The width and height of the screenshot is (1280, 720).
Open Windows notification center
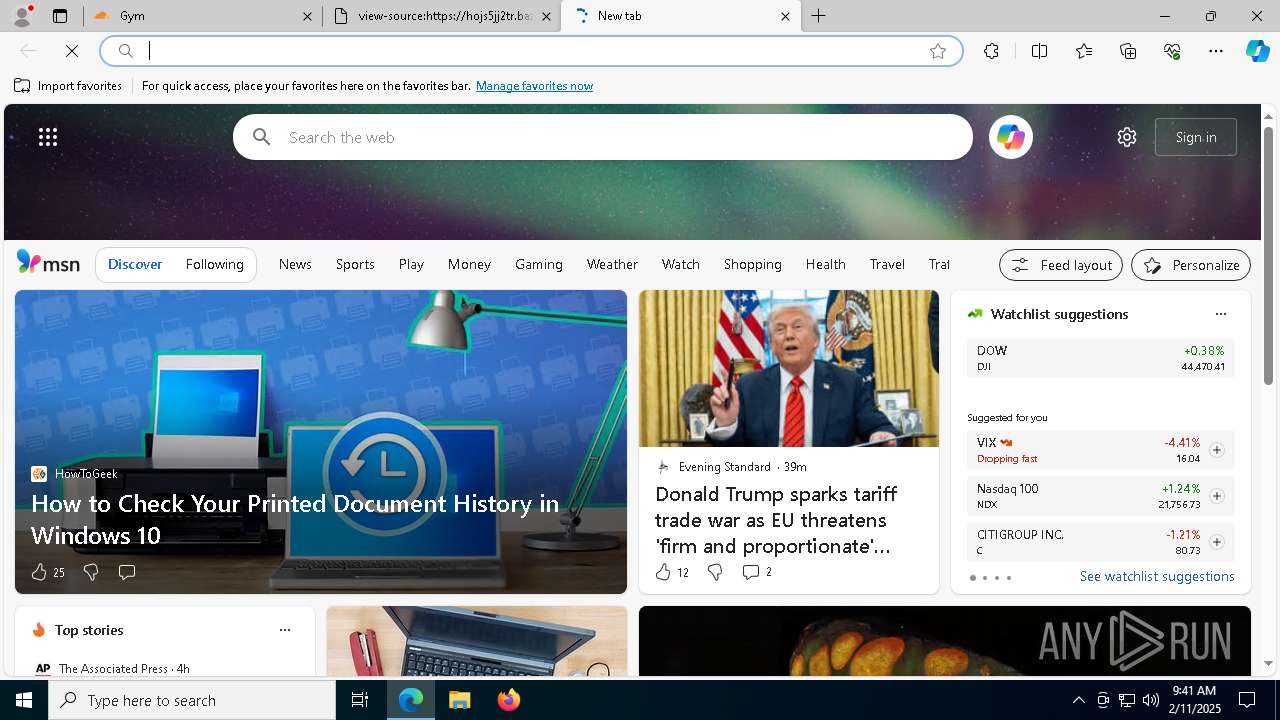tap(1247, 700)
